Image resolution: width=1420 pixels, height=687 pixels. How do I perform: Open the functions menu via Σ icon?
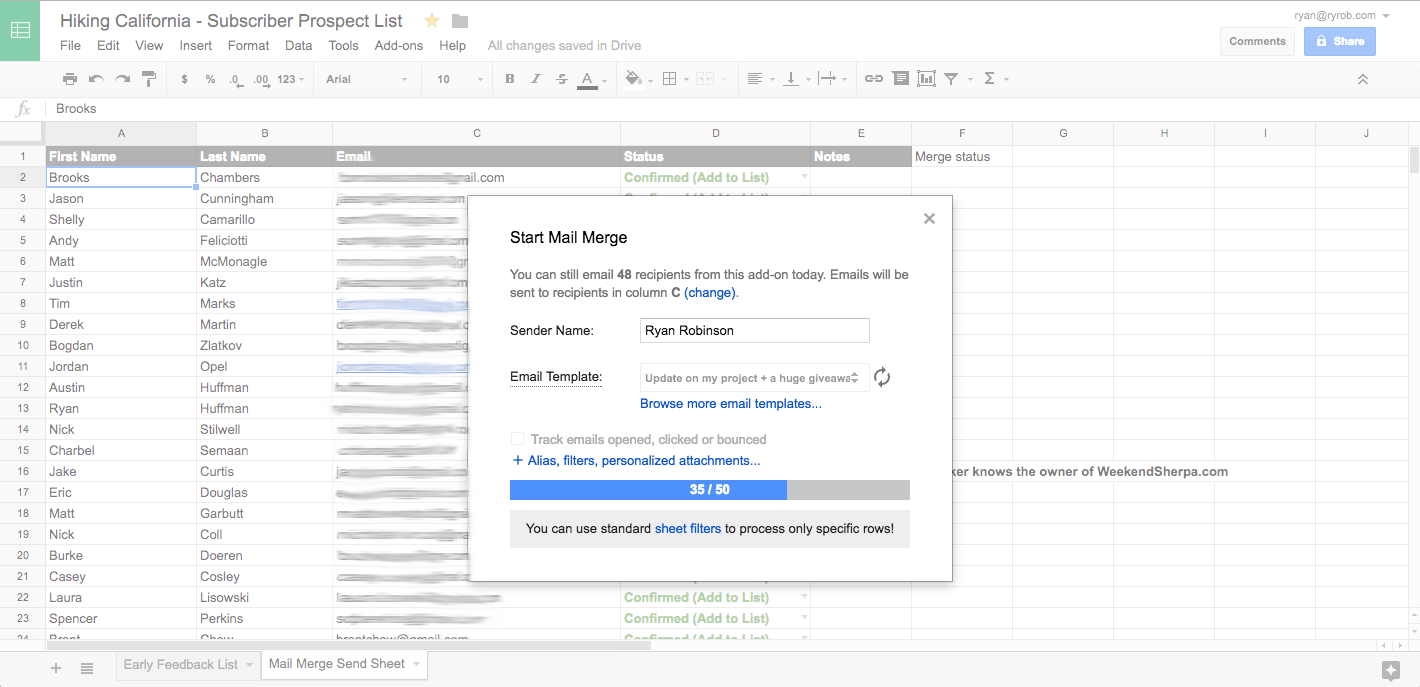[990, 78]
